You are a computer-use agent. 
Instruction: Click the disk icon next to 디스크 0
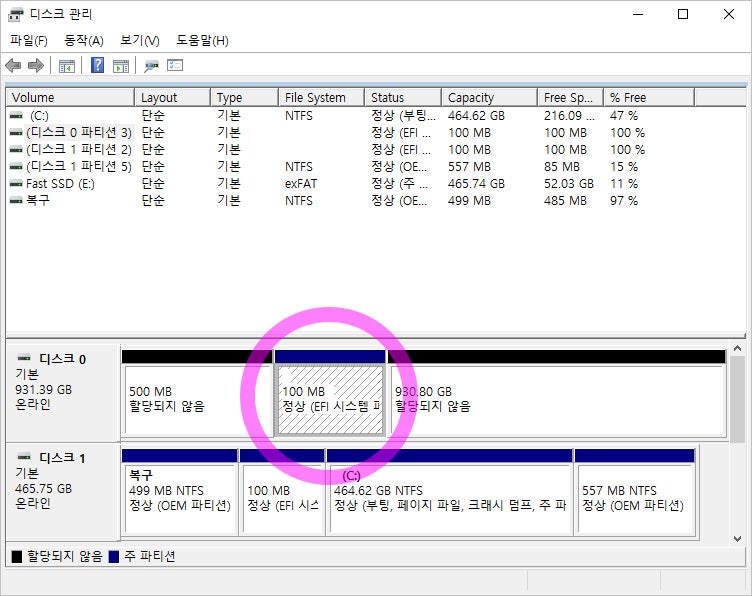[x=24, y=358]
